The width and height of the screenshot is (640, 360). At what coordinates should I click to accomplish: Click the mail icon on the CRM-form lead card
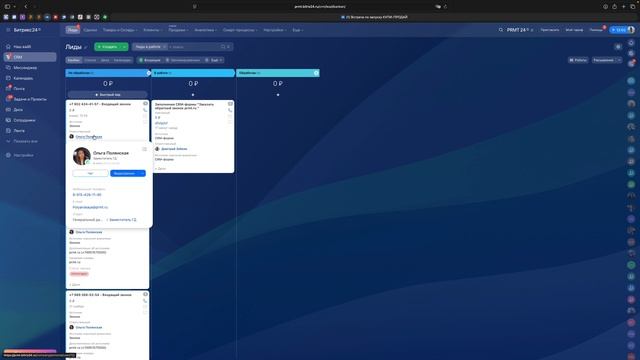pyautogui.click(x=230, y=104)
